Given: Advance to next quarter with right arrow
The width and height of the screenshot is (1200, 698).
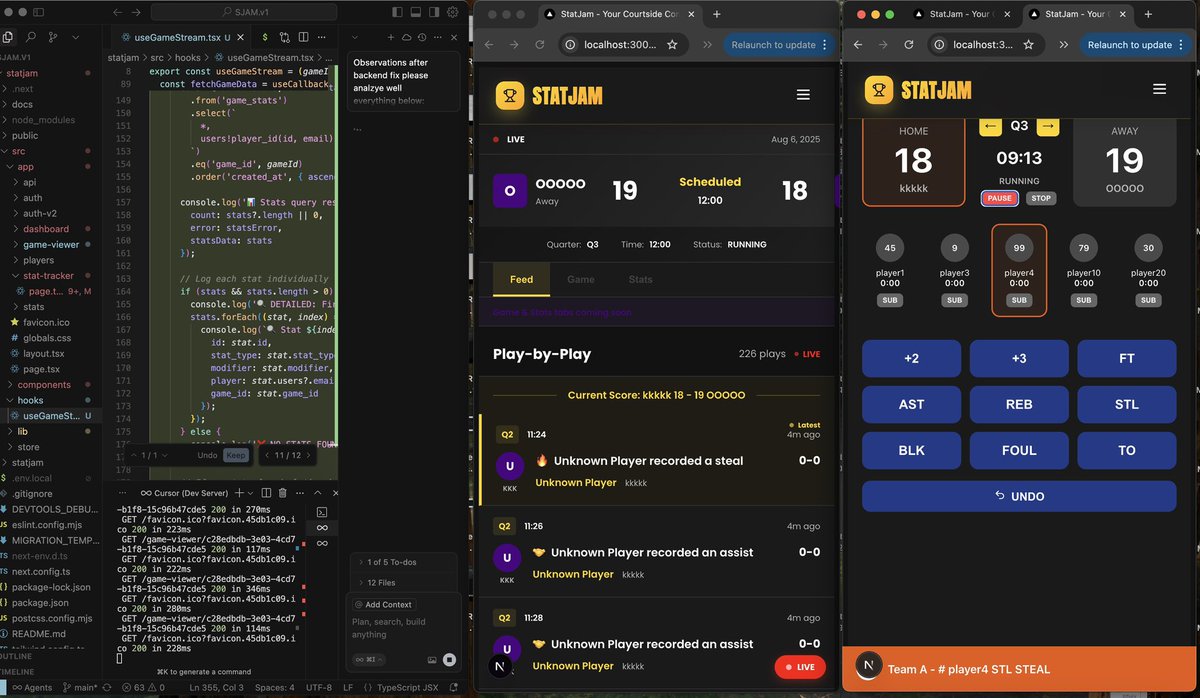Looking at the screenshot, I should pos(1048,126).
